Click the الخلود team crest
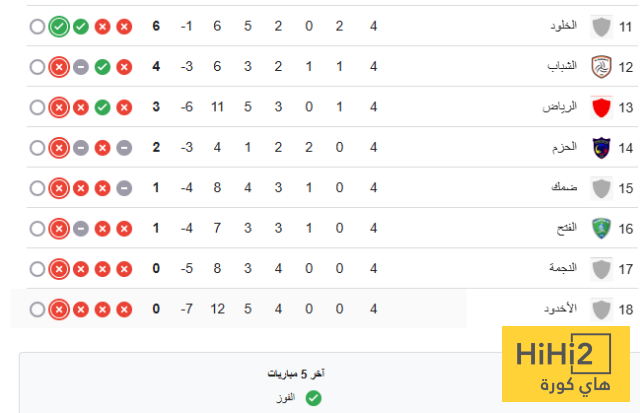 (601, 27)
